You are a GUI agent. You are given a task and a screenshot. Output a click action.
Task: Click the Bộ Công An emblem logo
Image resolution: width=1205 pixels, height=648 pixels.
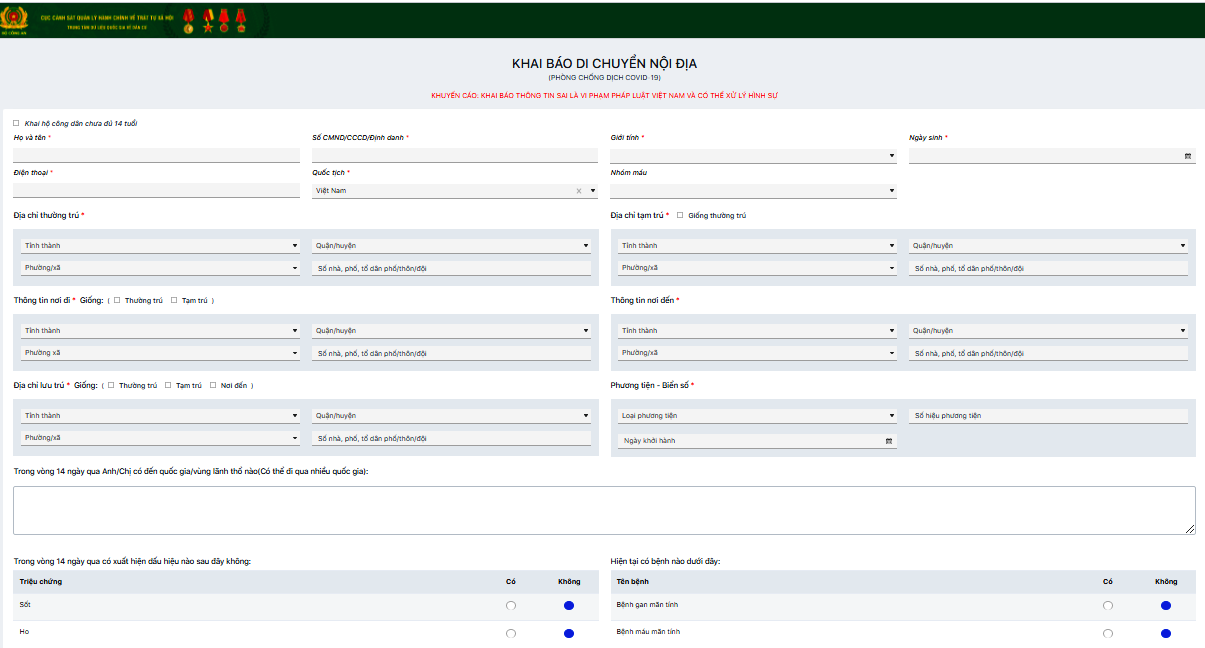coord(15,19)
